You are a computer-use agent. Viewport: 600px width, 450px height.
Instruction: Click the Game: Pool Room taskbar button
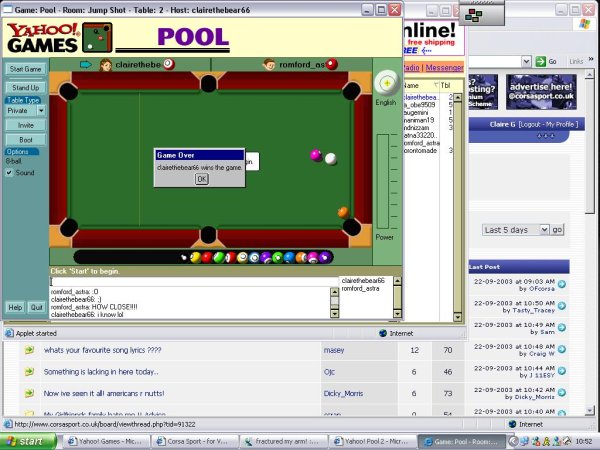tap(461, 442)
